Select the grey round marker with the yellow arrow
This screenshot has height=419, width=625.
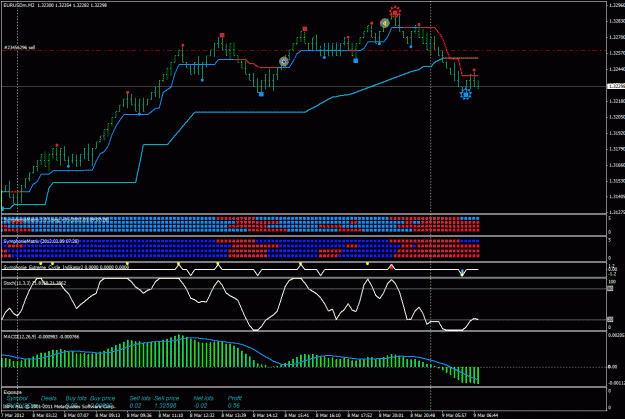click(x=384, y=24)
